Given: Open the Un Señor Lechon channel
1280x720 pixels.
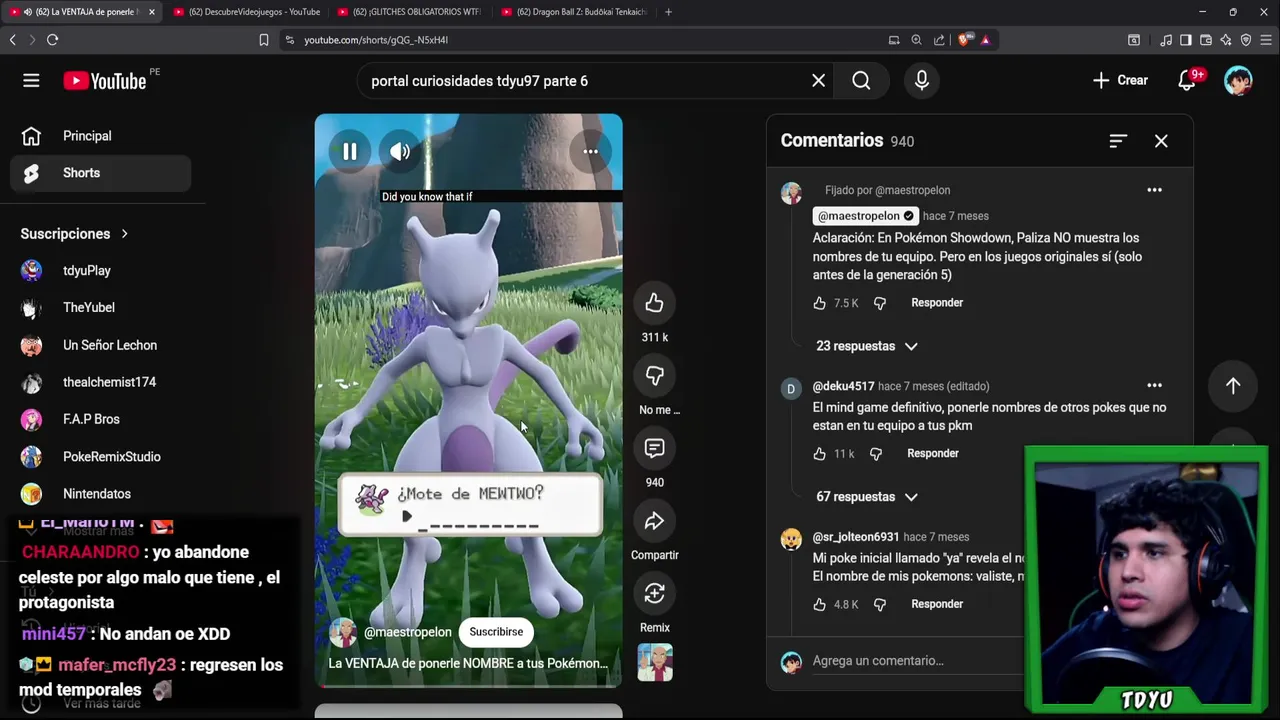Looking at the screenshot, I should tap(100, 345).
